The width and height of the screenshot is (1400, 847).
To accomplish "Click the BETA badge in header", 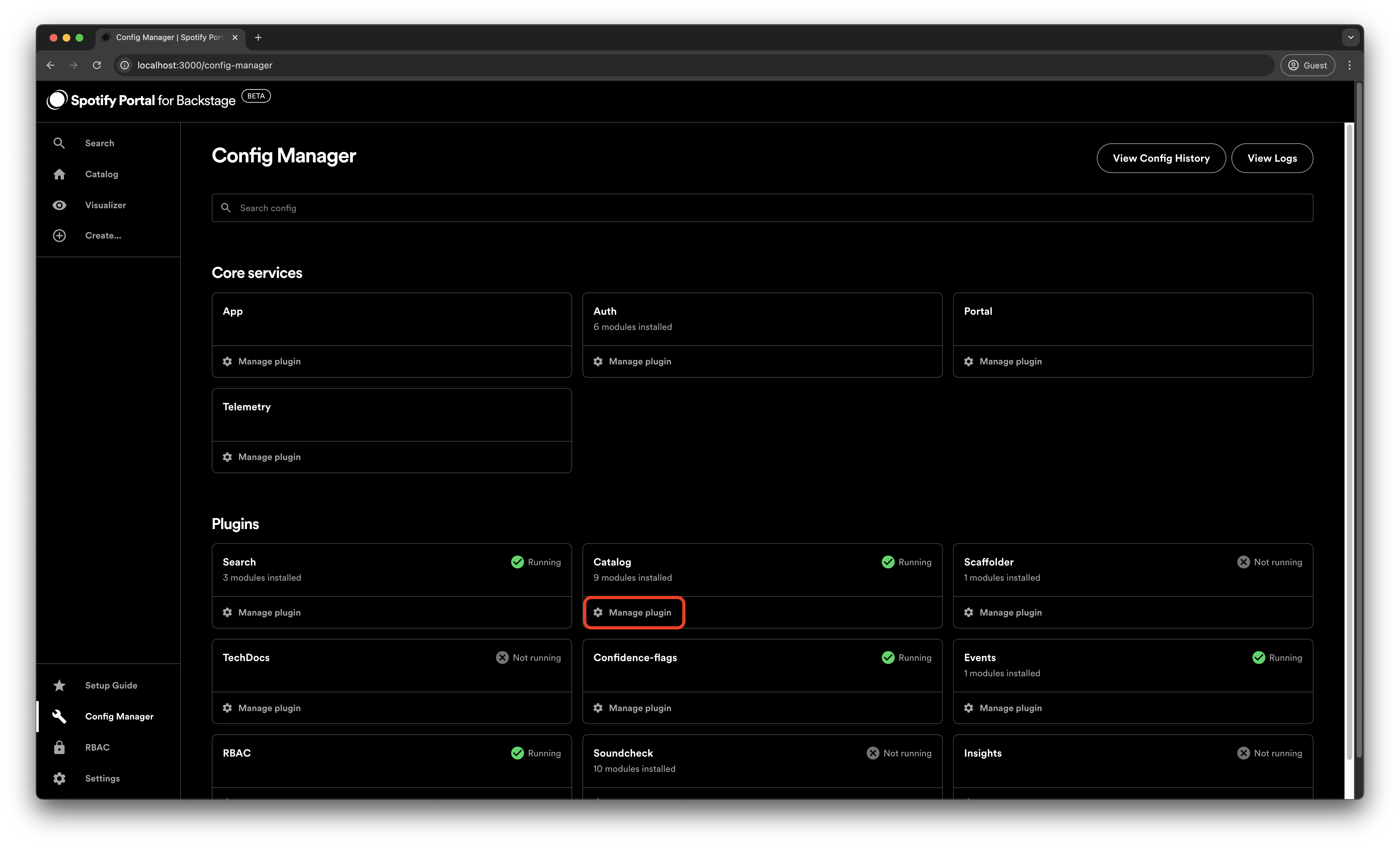I will tap(256, 96).
